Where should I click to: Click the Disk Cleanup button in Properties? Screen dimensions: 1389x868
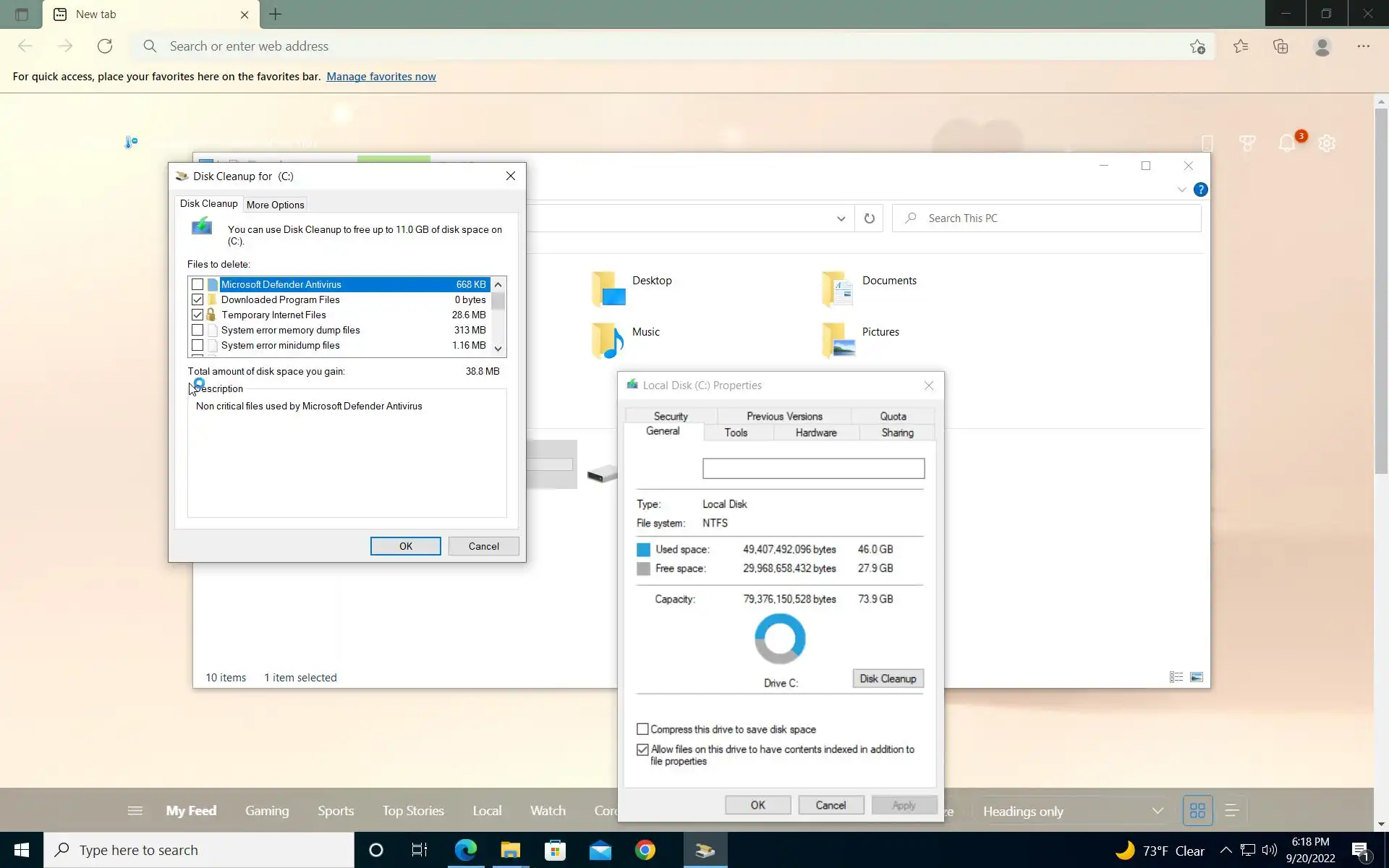pos(888,678)
